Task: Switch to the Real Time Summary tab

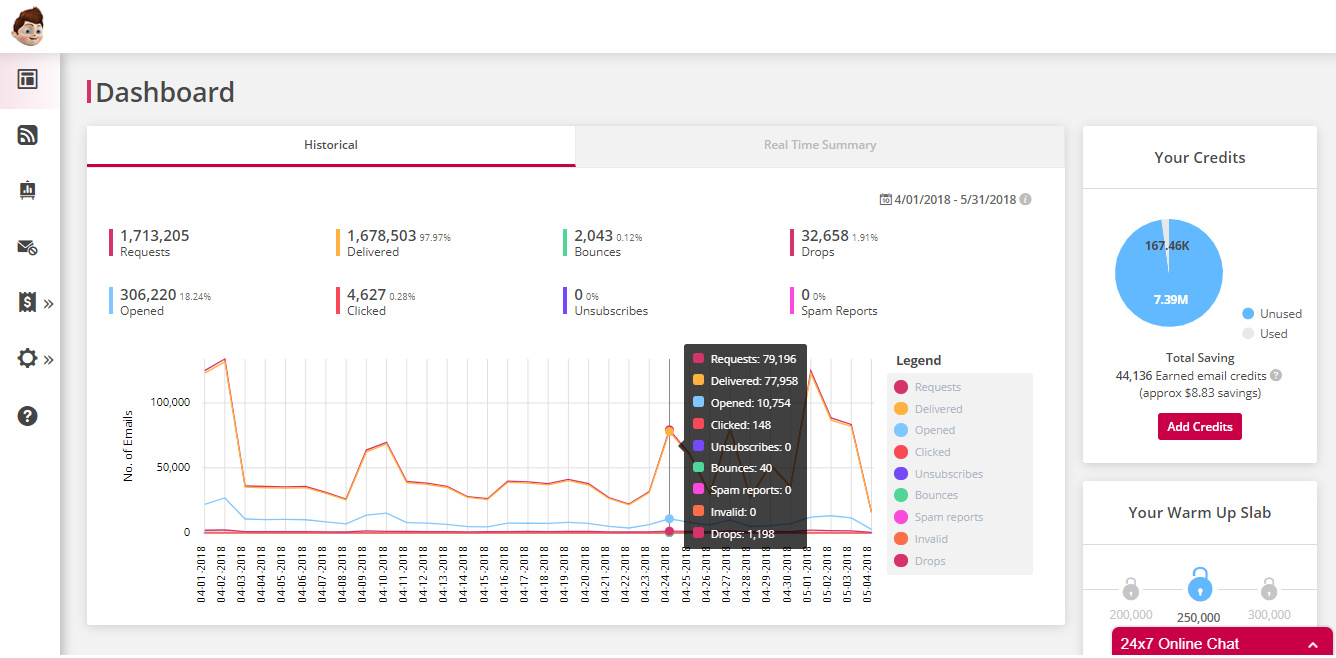Action: point(820,145)
